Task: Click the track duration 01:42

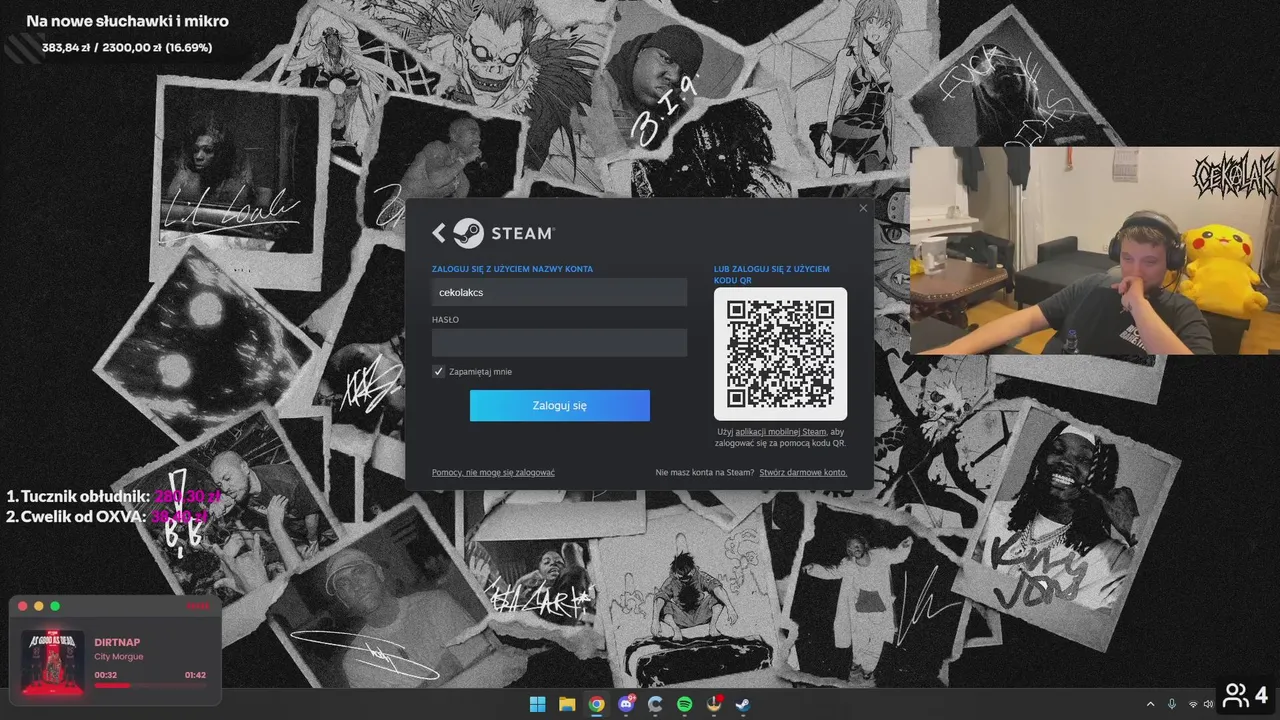Action: [x=195, y=675]
